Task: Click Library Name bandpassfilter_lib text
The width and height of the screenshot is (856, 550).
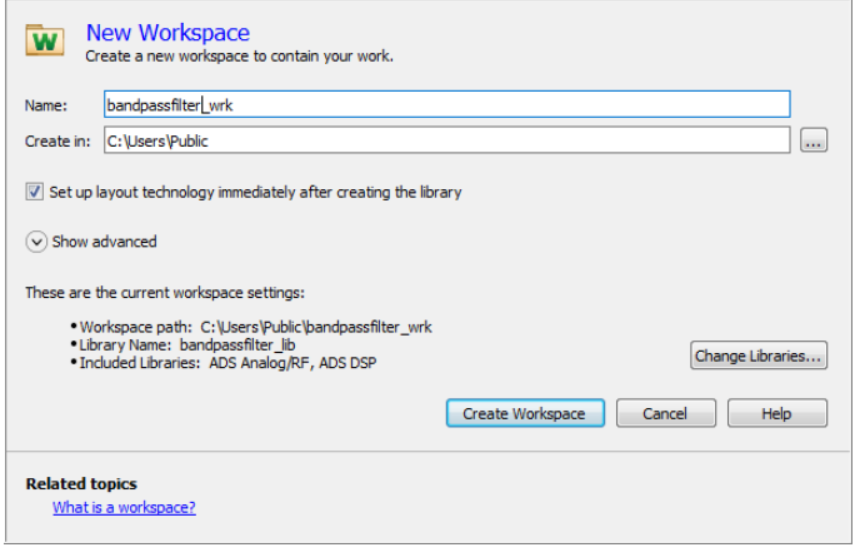Action: coord(187,345)
